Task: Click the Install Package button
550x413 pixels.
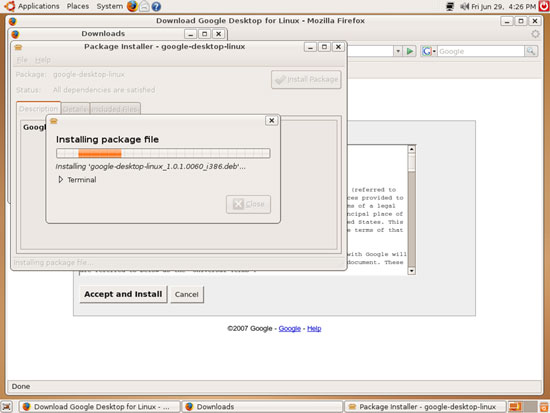Action: click(x=306, y=79)
